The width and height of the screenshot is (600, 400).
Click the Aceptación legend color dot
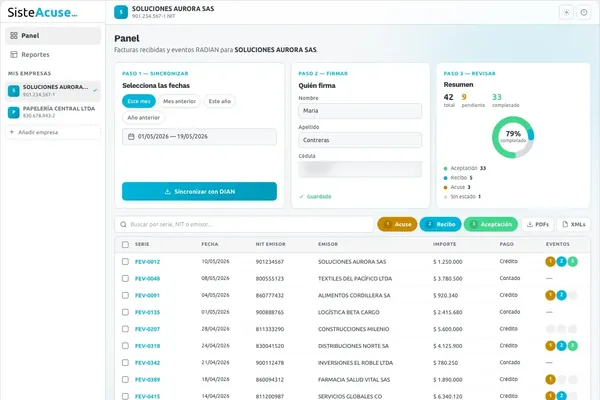coord(445,168)
